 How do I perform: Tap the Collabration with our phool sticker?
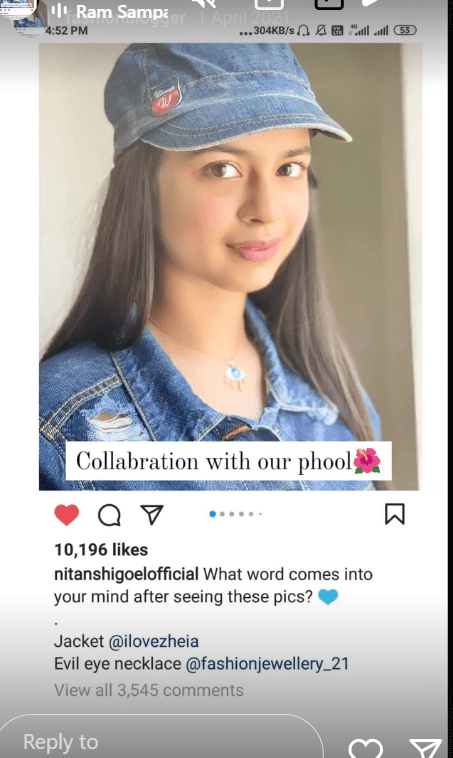coord(229,461)
